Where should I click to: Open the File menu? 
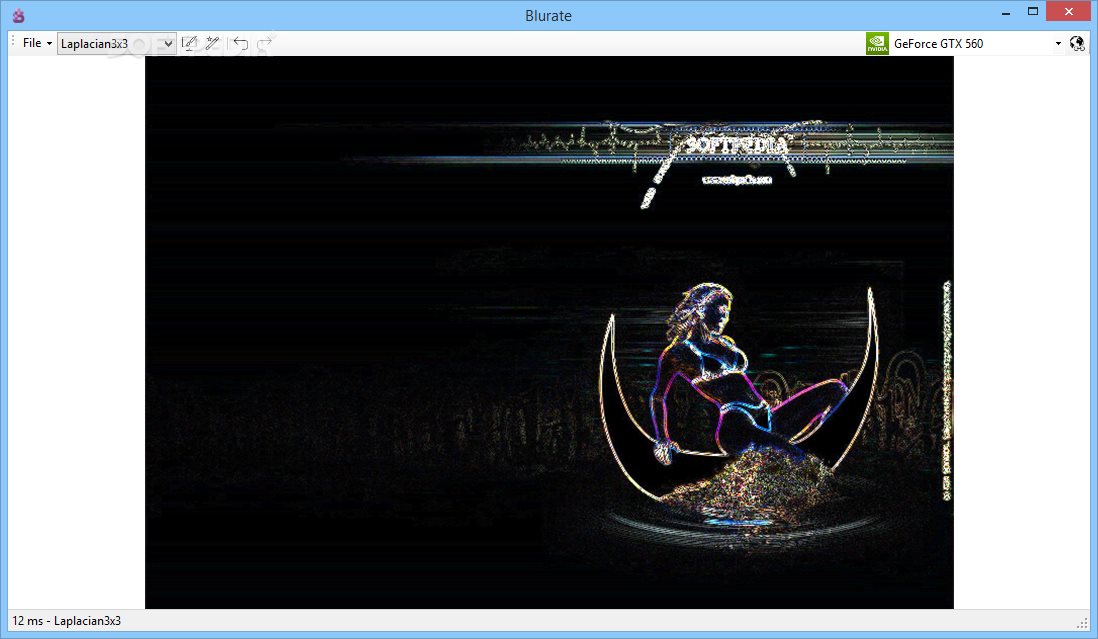(x=37, y=43)
